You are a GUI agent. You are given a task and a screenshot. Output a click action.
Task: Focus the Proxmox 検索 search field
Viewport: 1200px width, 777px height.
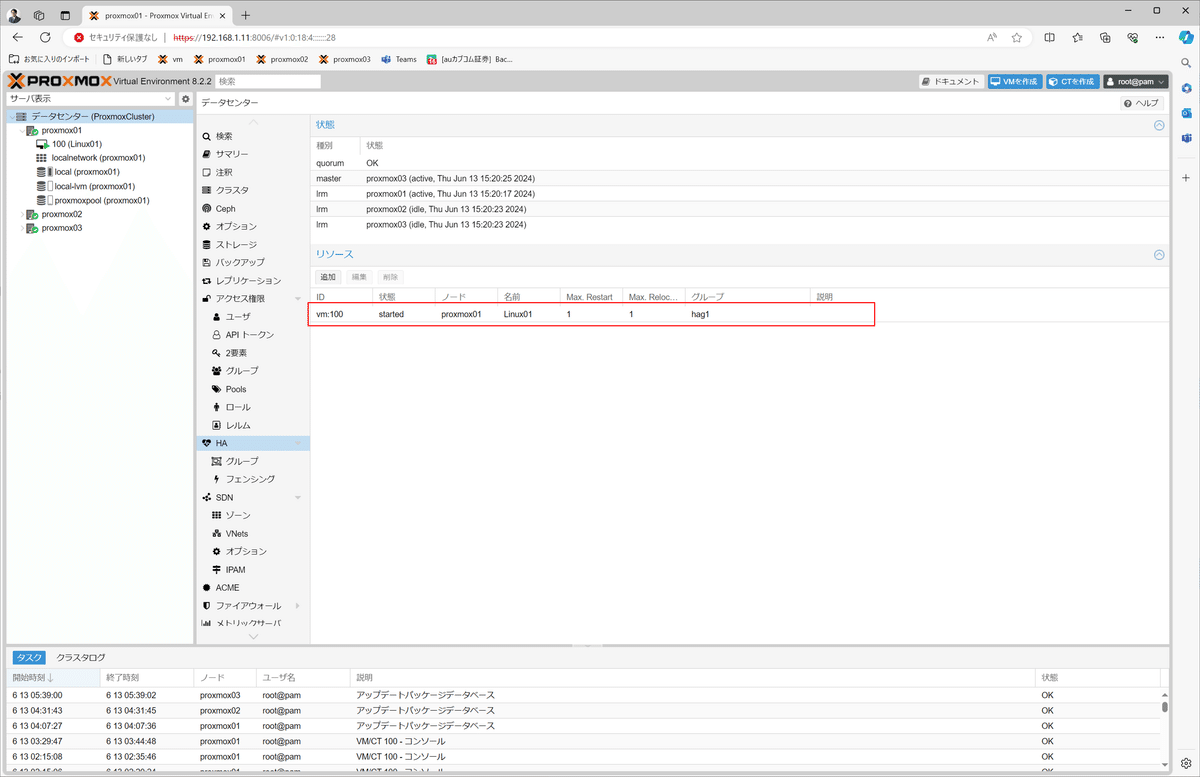(x=268, y=82)
